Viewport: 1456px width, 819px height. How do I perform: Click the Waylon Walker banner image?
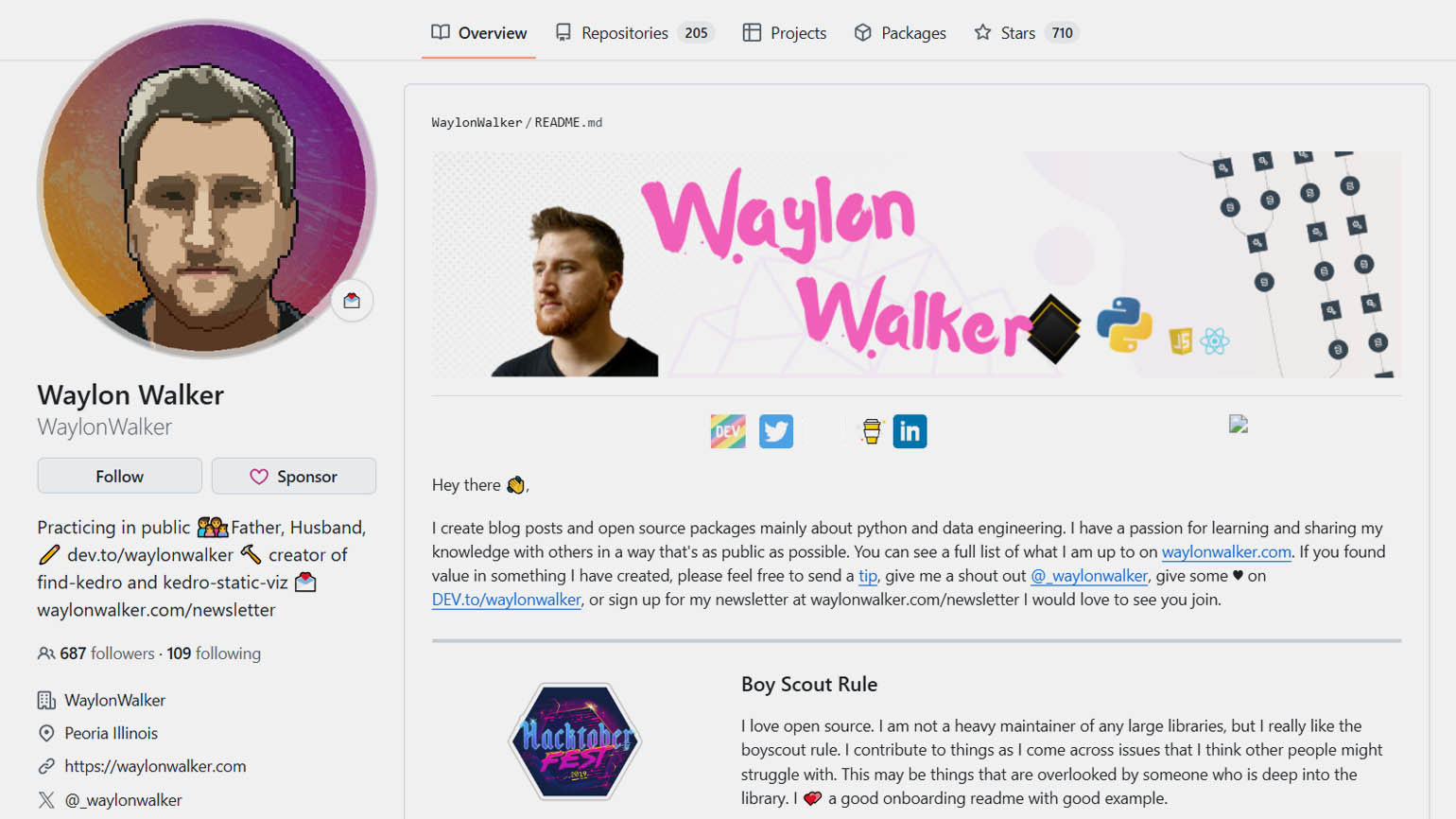coord(916,265)
